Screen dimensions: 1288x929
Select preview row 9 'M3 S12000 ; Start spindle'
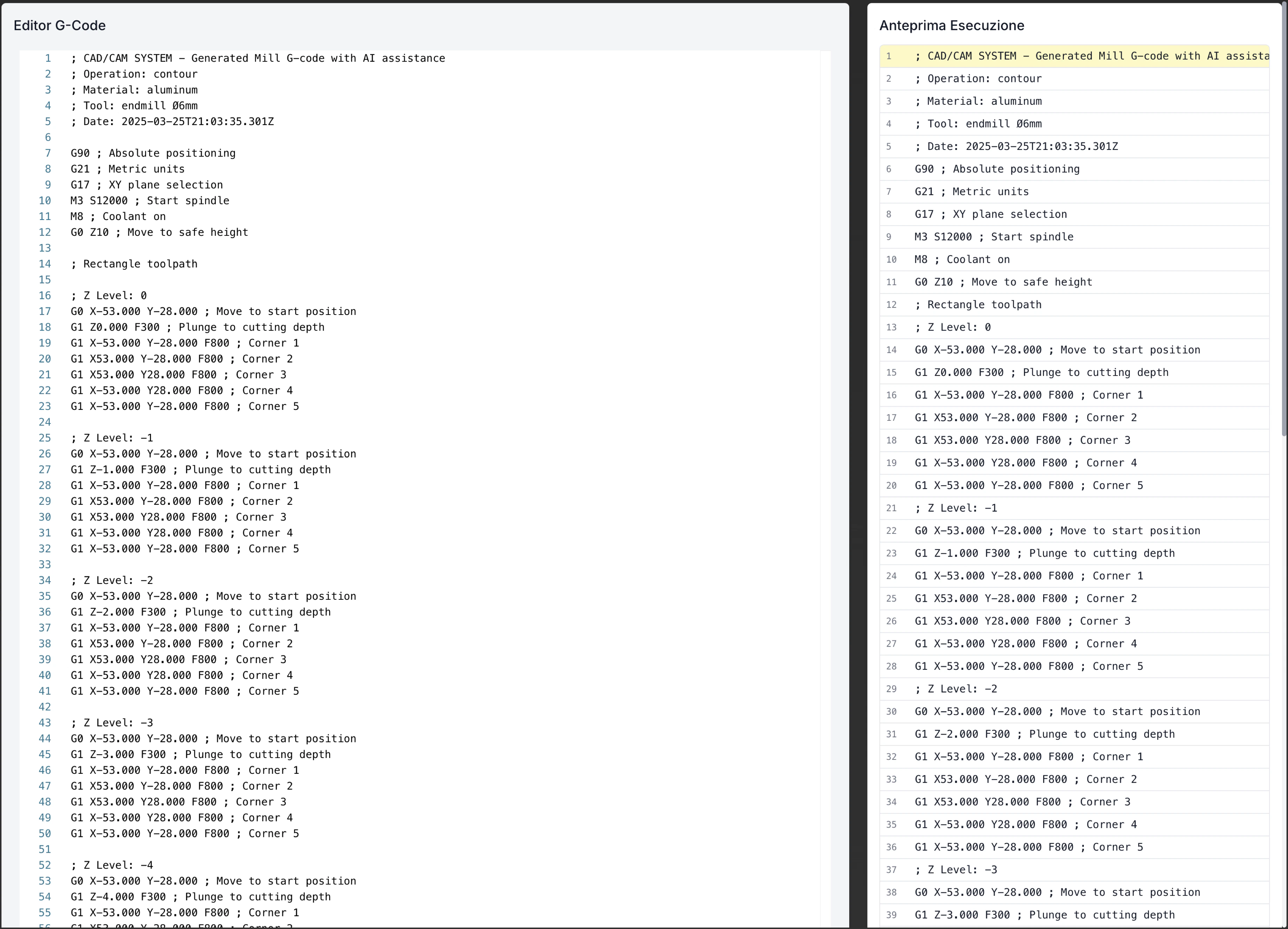point(1074,237)
